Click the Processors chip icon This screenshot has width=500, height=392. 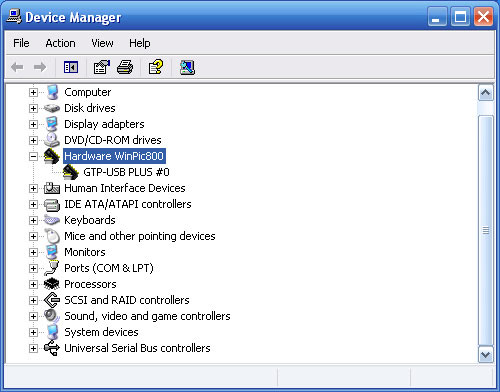[x=52, y=284]
